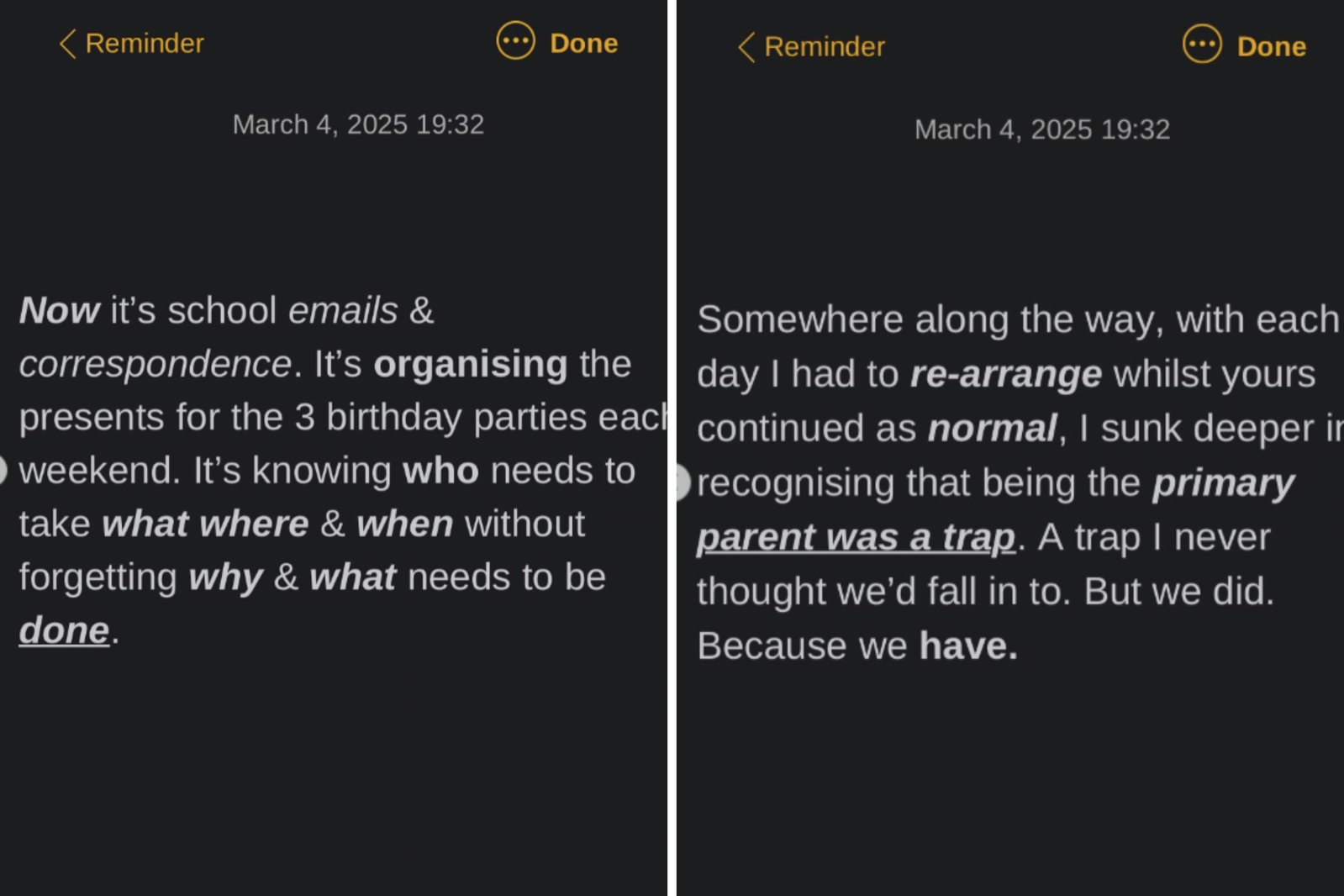Click the underlined phrase "parent was a trap"

pos(856,538)
